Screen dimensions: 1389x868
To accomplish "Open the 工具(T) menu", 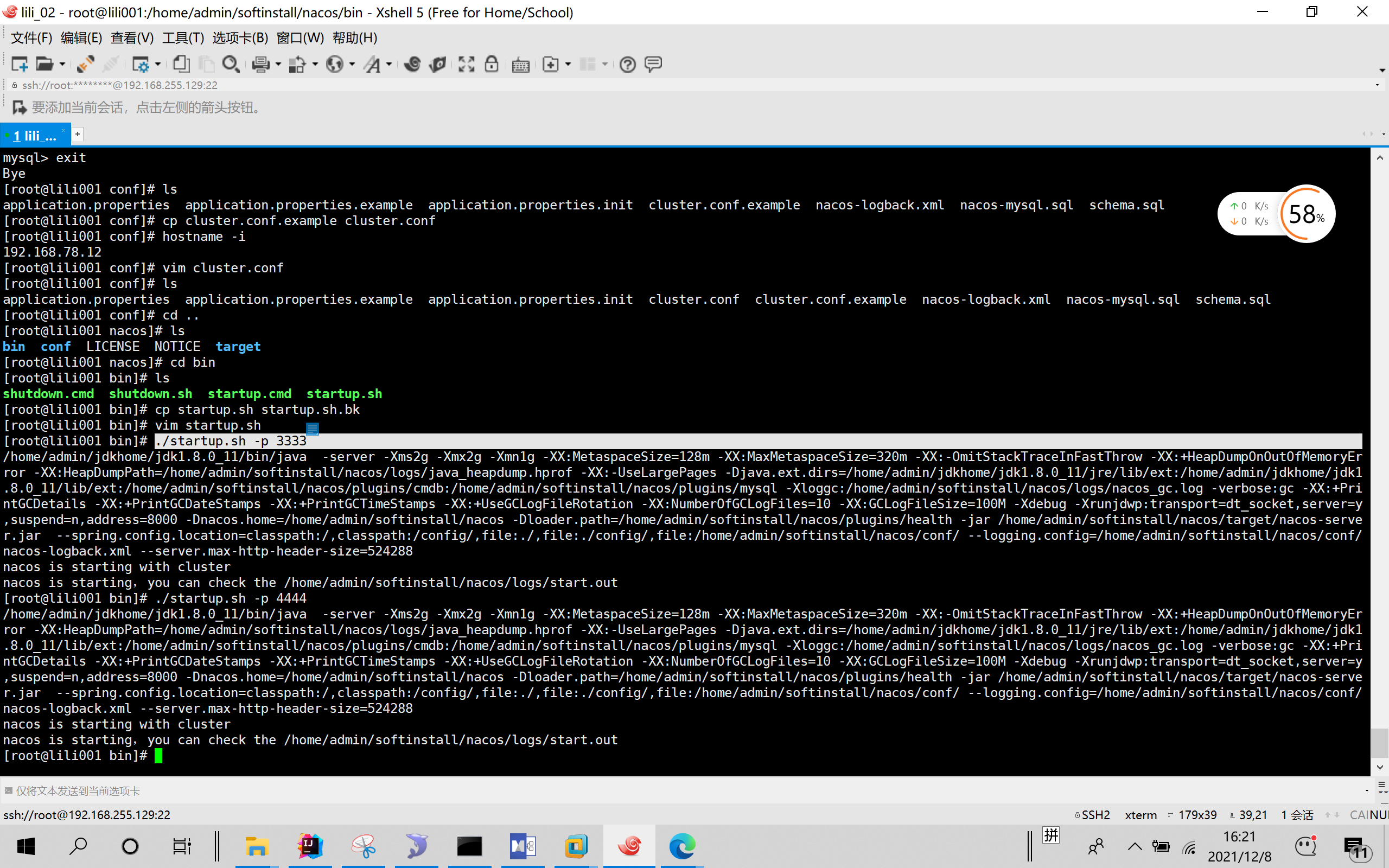I will pyautogui.click(x=182, y=38).
